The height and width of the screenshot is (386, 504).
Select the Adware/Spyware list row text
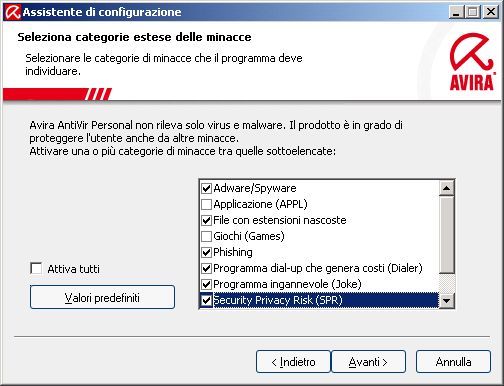255,188
